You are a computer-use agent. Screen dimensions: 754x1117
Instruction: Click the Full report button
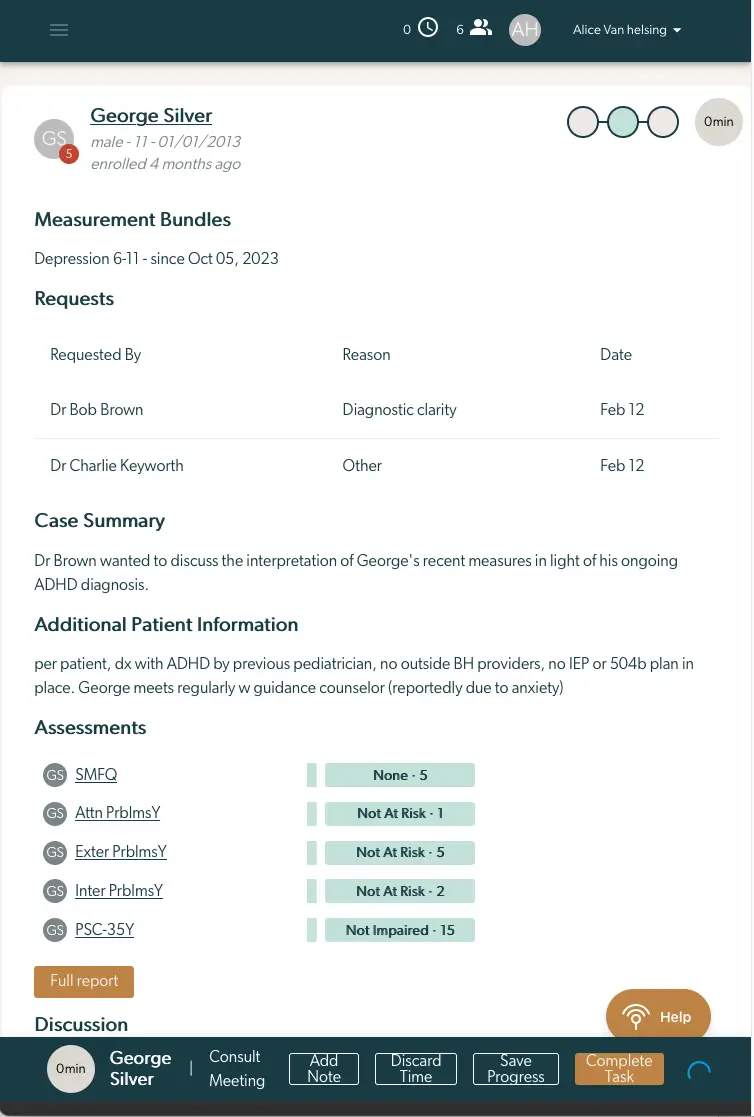click(84, 981)
